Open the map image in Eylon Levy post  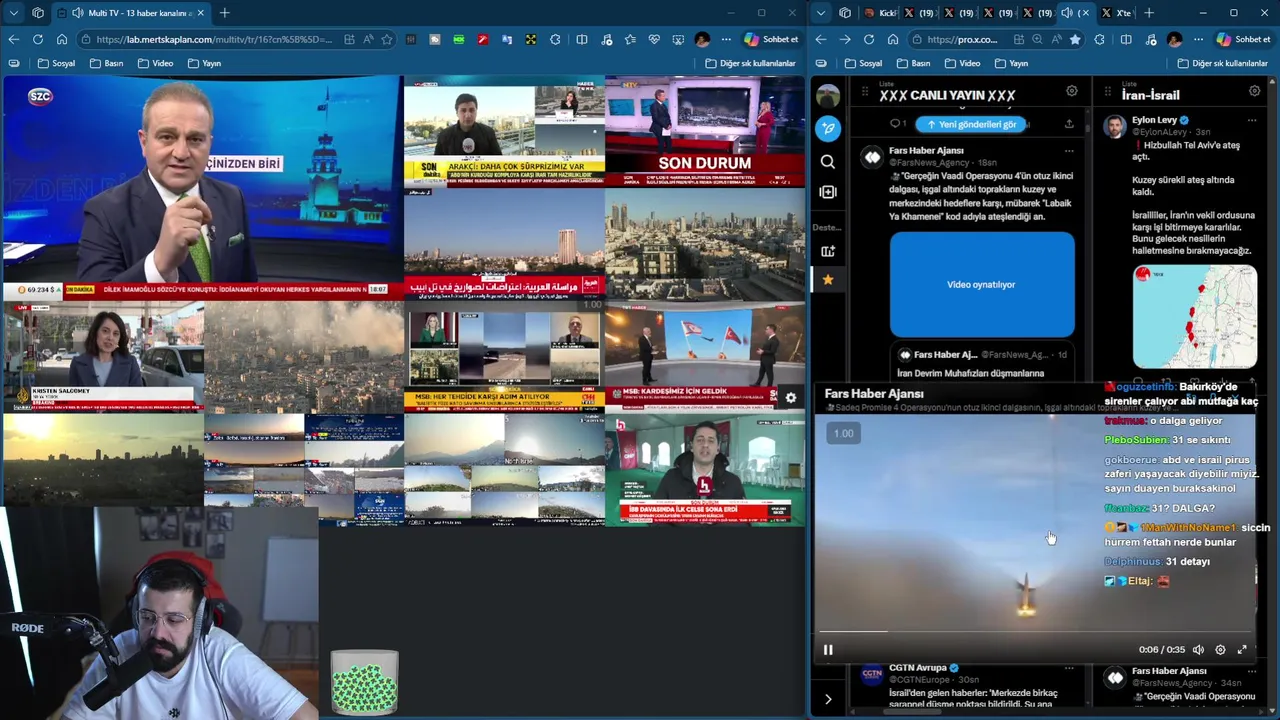(x=1195, y=317)
